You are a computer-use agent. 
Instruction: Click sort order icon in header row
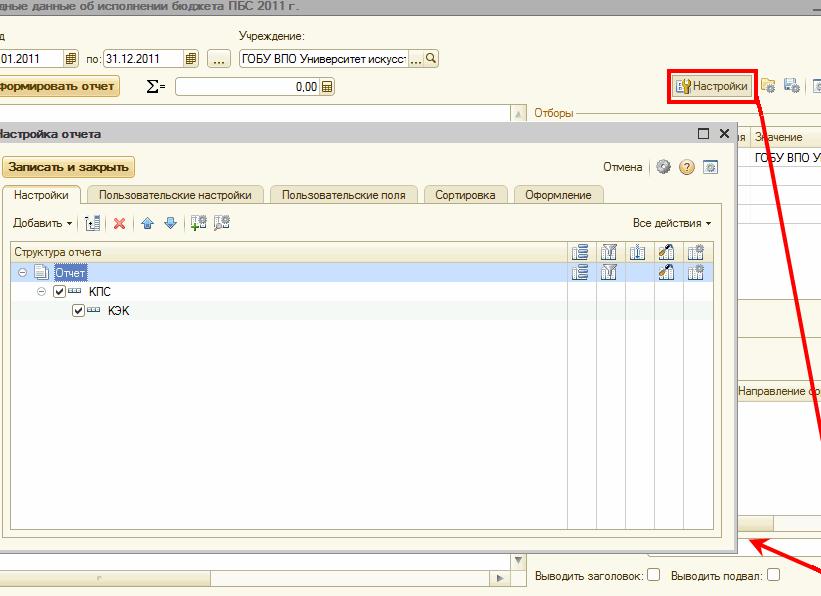click(x=638, y=252)
